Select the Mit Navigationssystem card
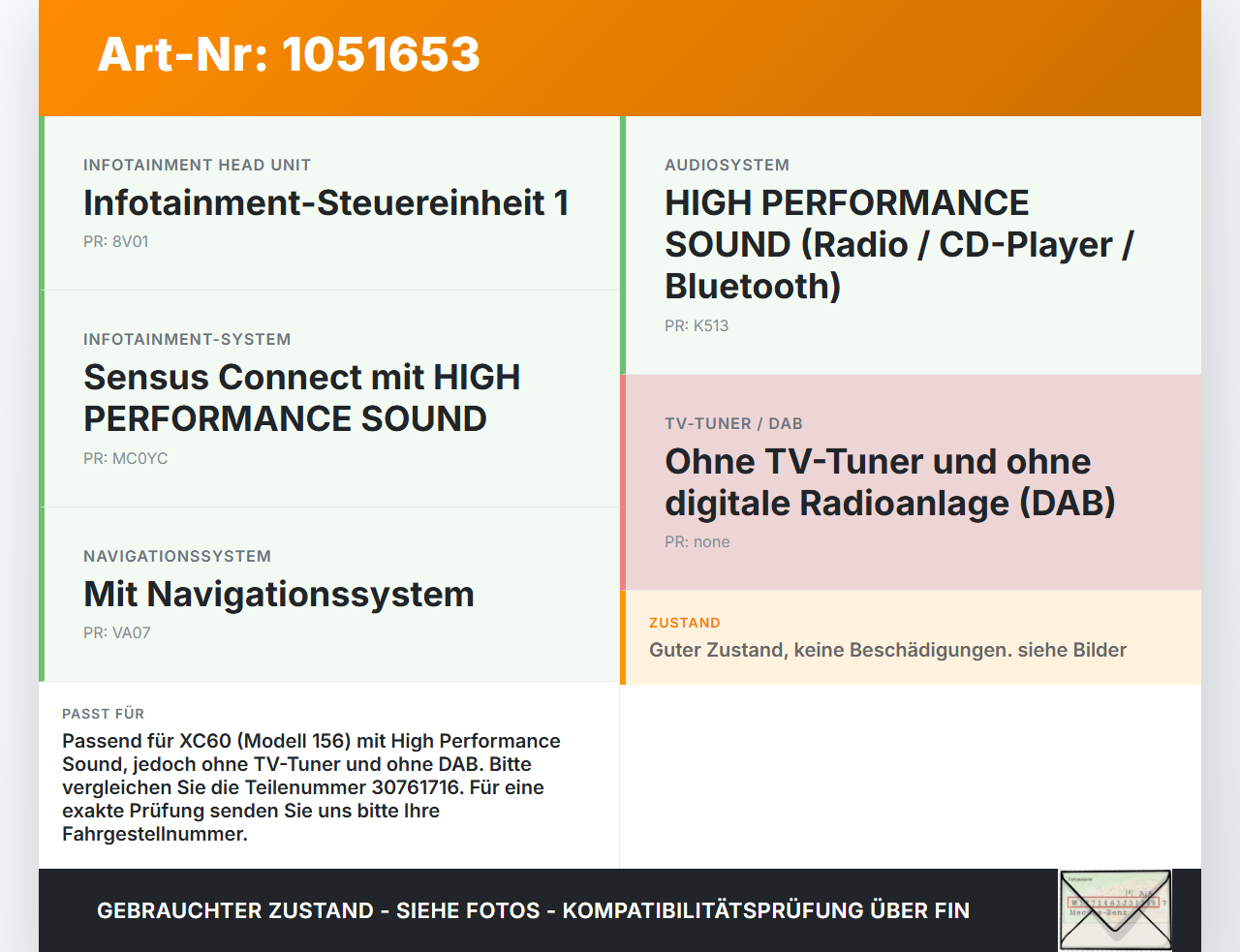The image size is (1240, 952). (x=329, y=595)
